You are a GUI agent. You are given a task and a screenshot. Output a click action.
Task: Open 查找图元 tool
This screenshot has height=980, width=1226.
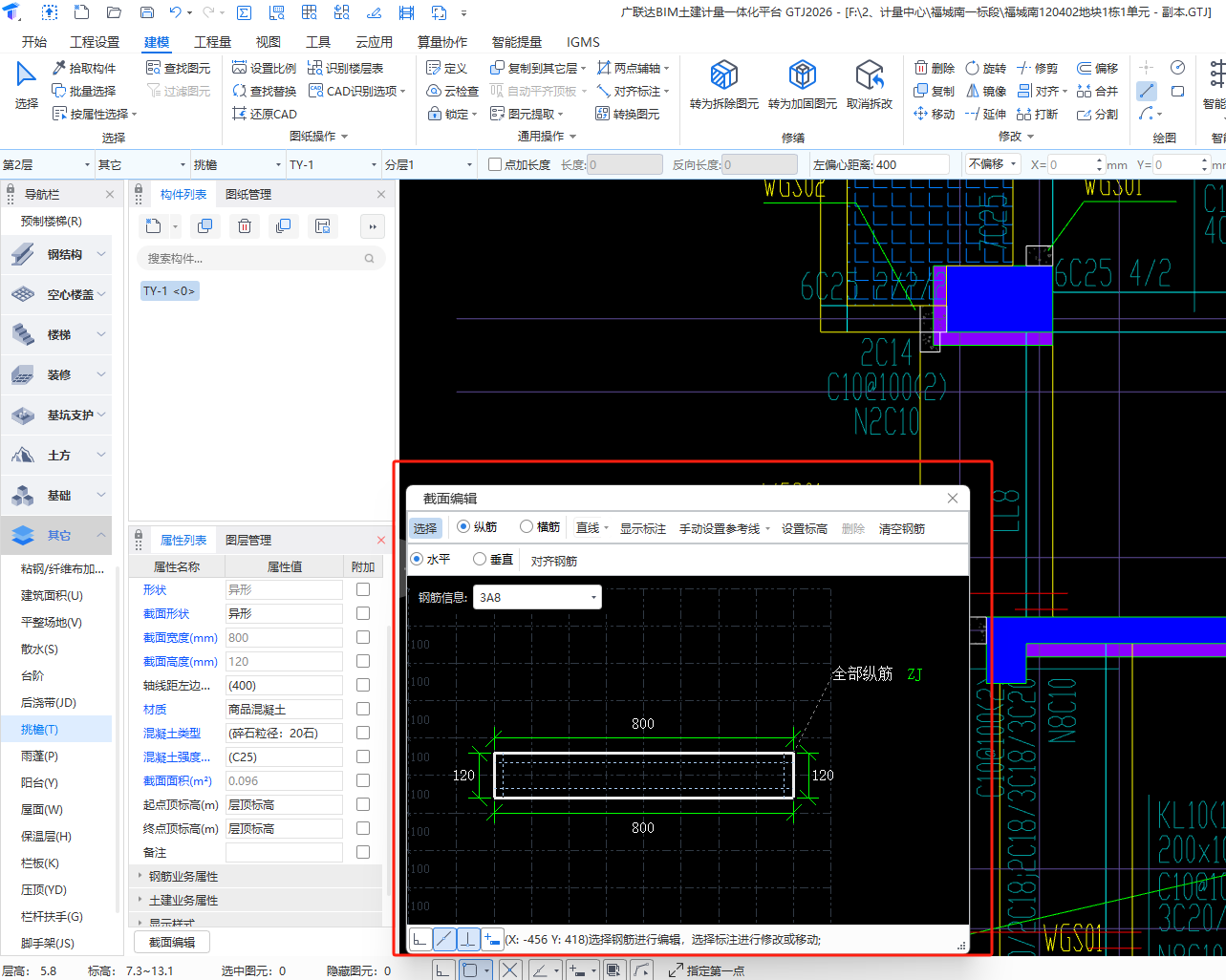pos(178,68)
